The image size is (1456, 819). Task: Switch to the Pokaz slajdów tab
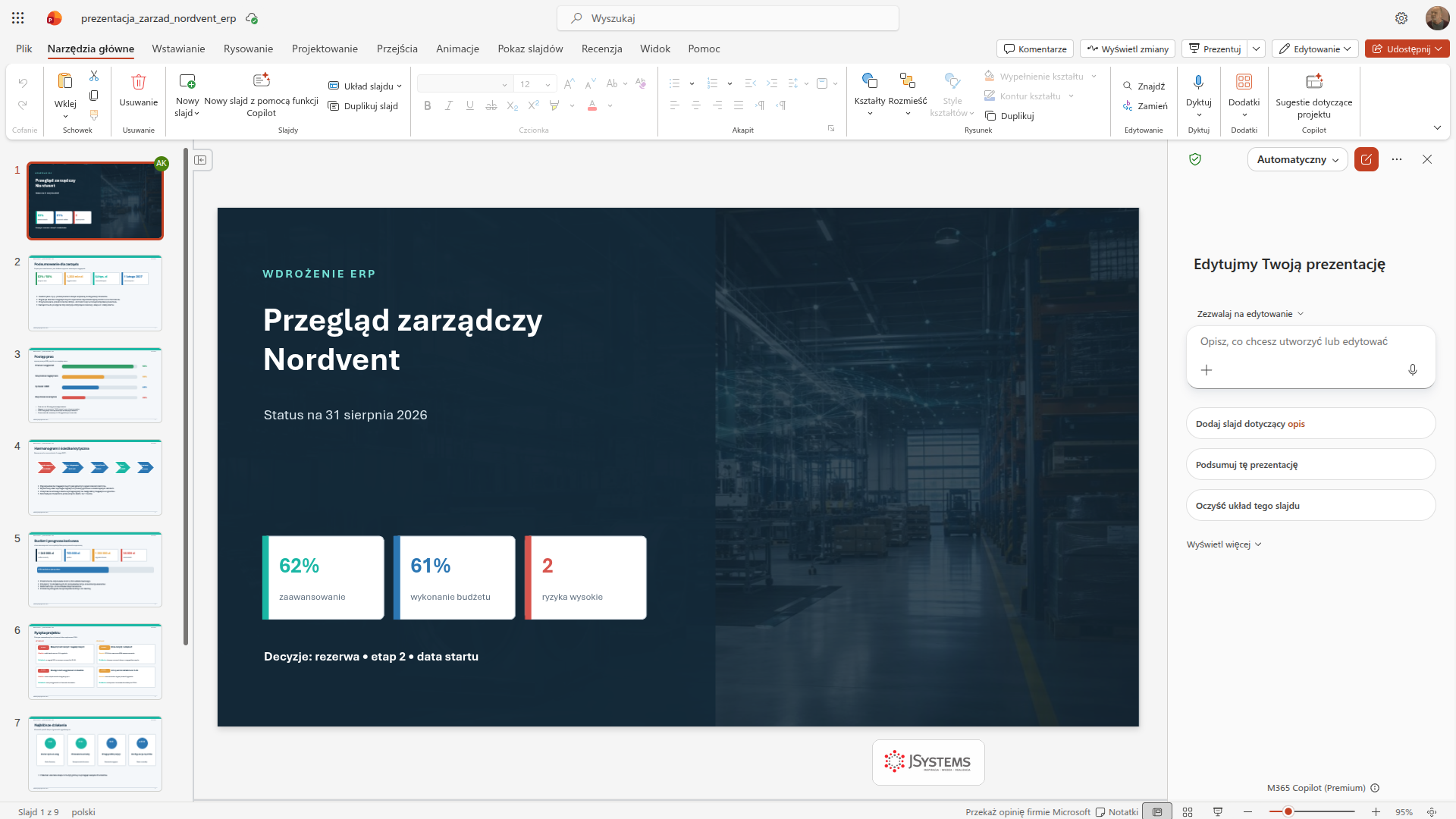point(530,49)
